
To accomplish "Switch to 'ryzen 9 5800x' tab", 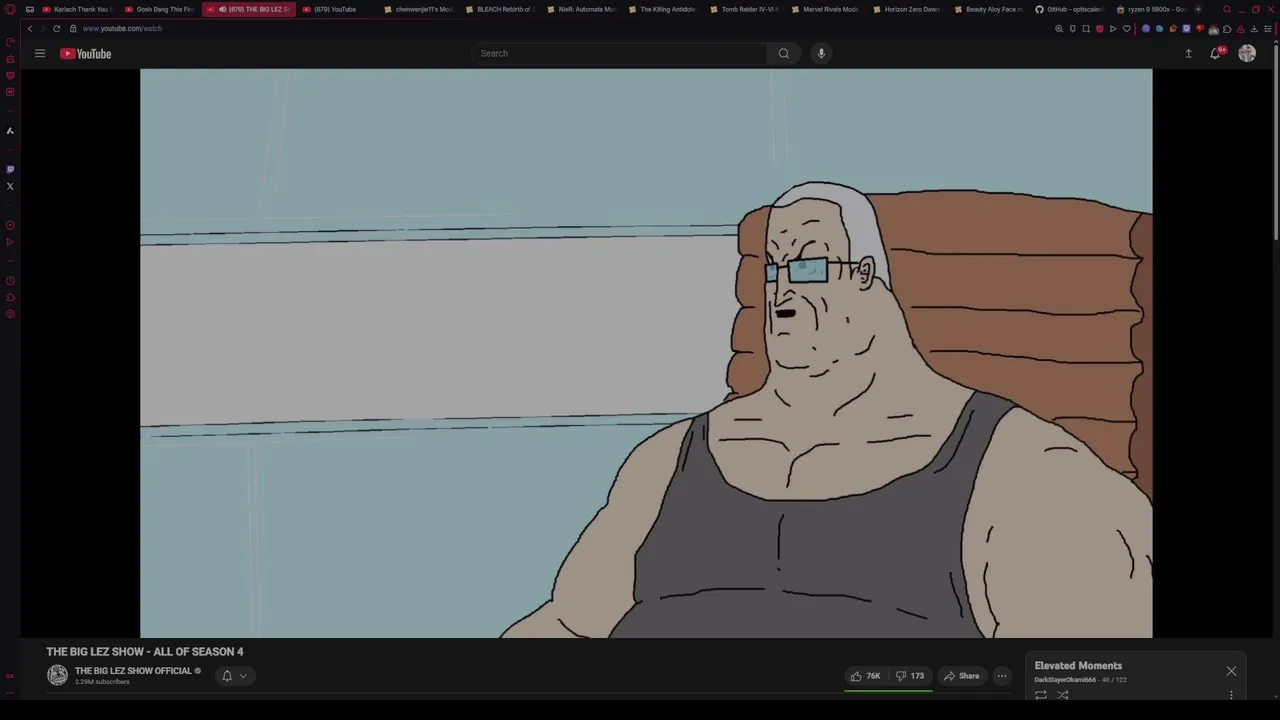I will (1150, 9).
